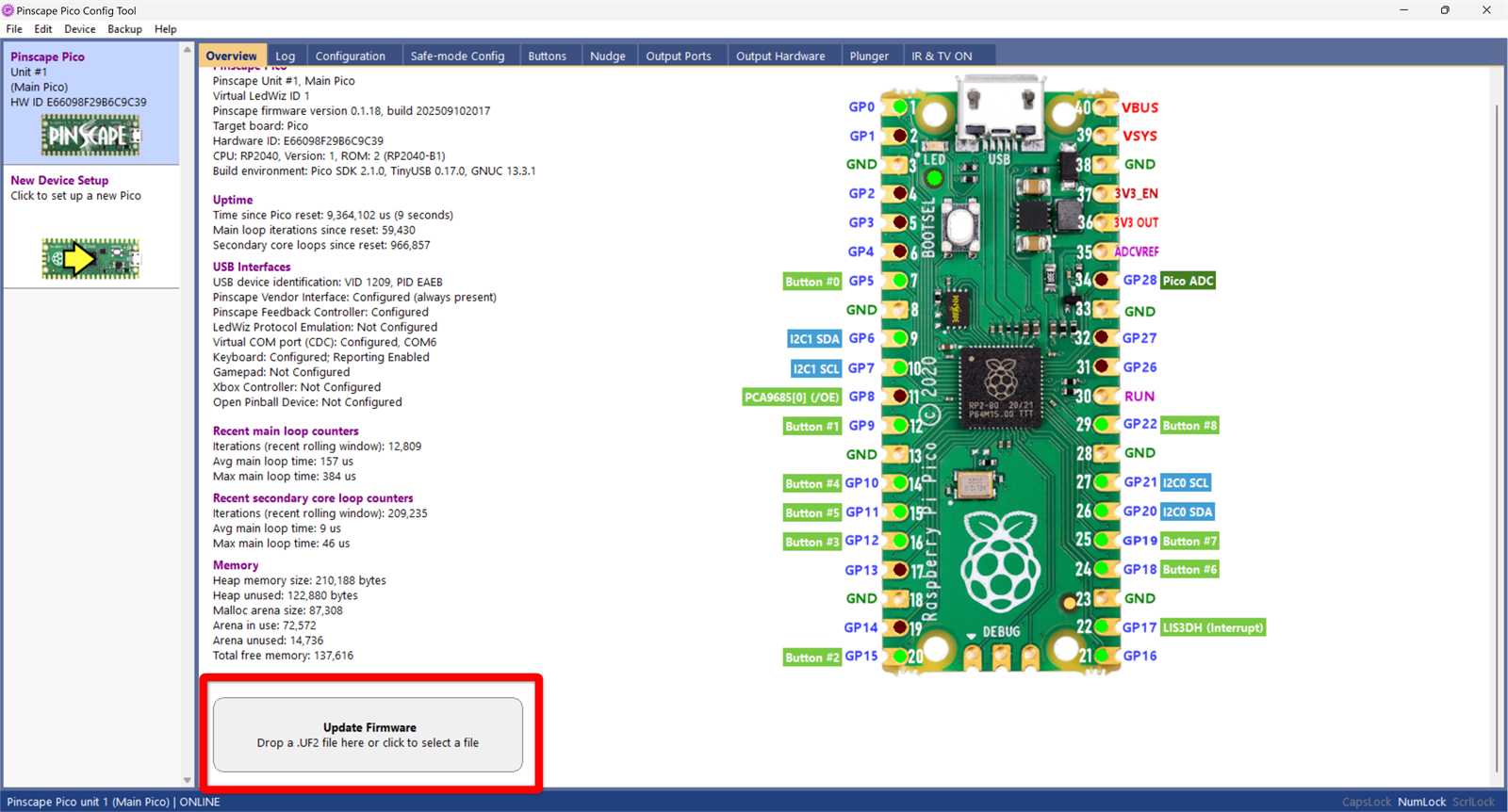Click the GP27 pin label
Screen dimensions: 1508x812
(1139, 338)
